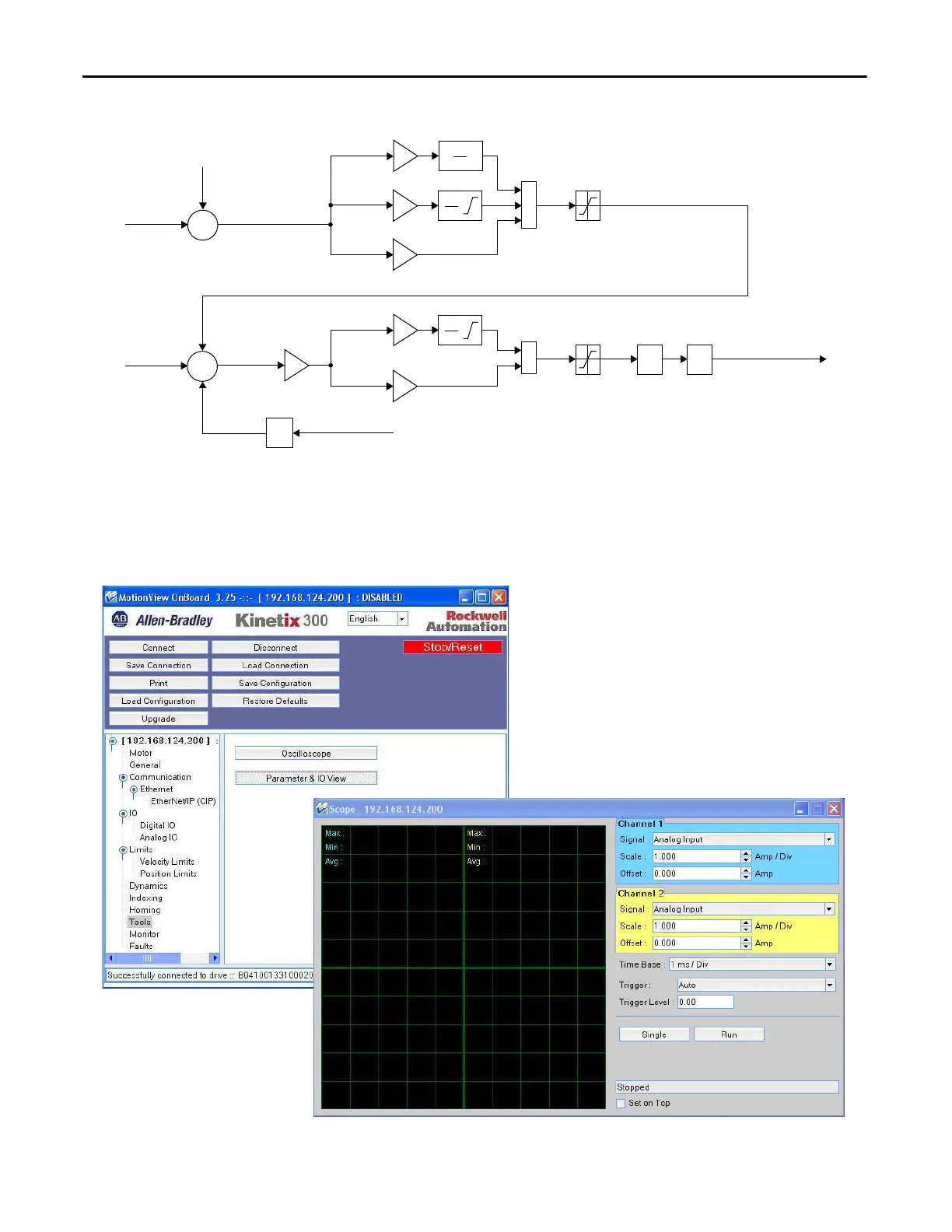Click the Load Connection button

(x=275, y=665)
